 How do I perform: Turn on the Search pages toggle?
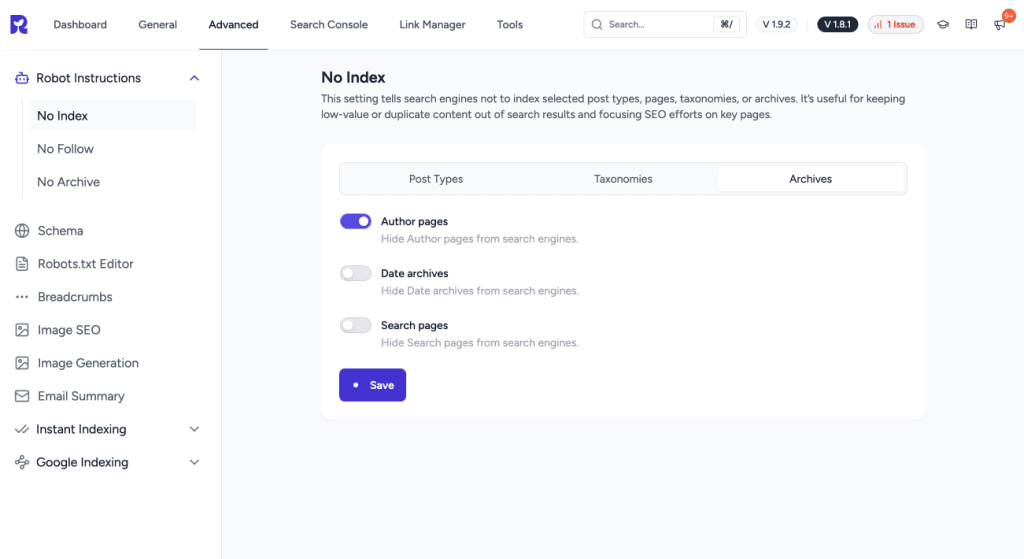pyautogui.click(x=355, y=325)
